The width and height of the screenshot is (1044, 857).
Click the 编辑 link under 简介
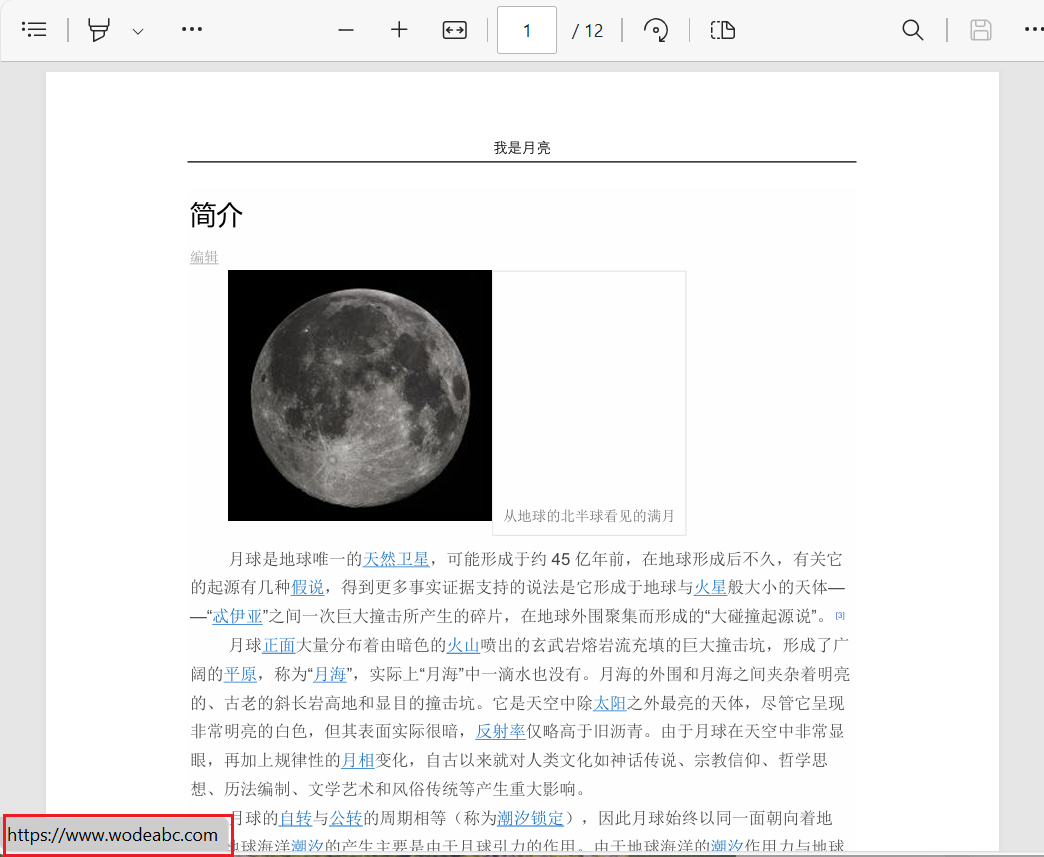coord(203,257)
